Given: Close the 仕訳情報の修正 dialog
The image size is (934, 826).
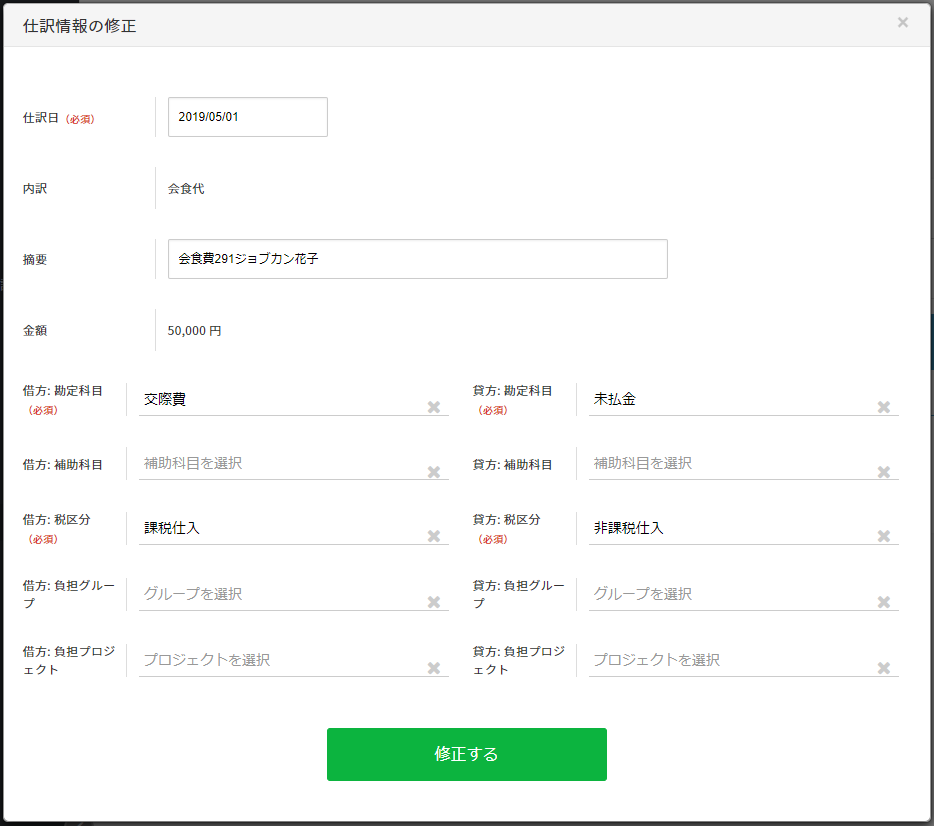Looking at the screenshot, I should (x=903, y=22).
